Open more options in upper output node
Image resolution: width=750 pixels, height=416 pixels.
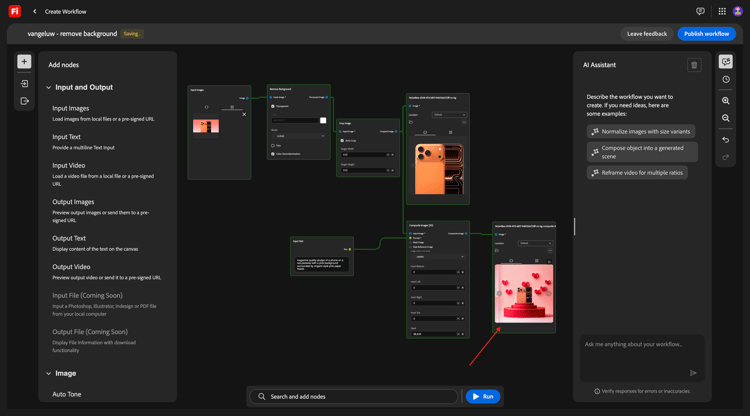[463, 122]
